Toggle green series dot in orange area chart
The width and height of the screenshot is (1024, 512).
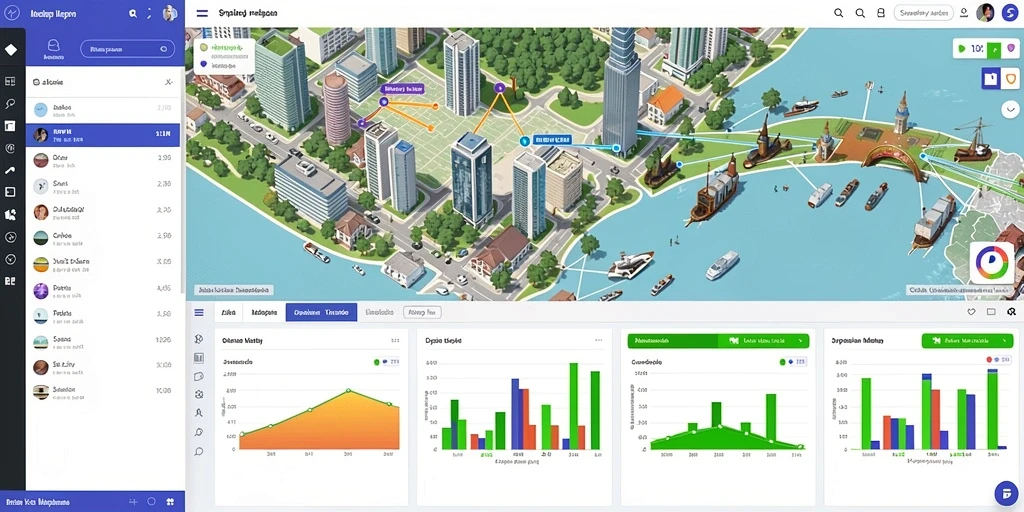[x=376, y=361]
